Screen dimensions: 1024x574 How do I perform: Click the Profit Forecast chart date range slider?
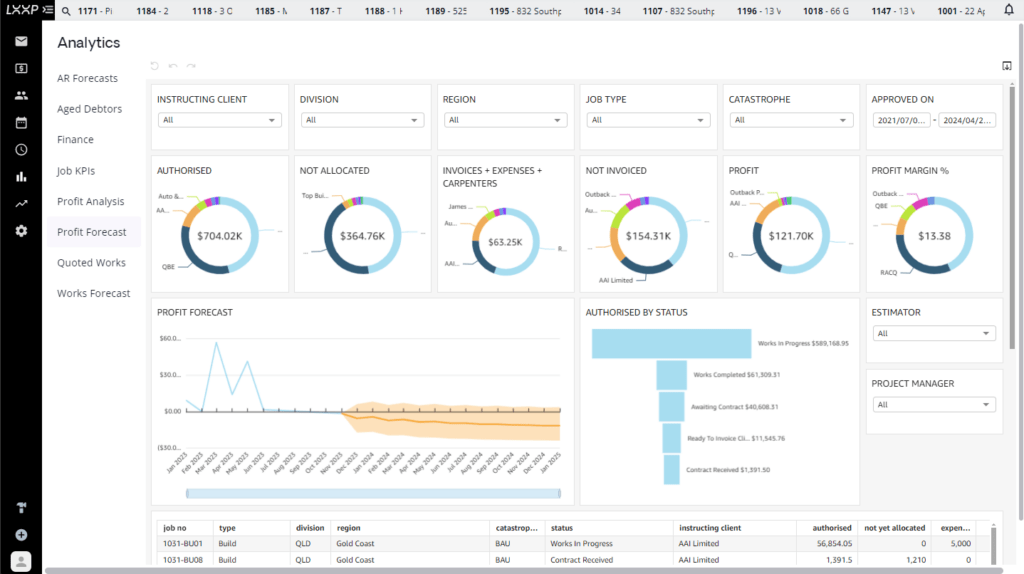click(373, 492)
